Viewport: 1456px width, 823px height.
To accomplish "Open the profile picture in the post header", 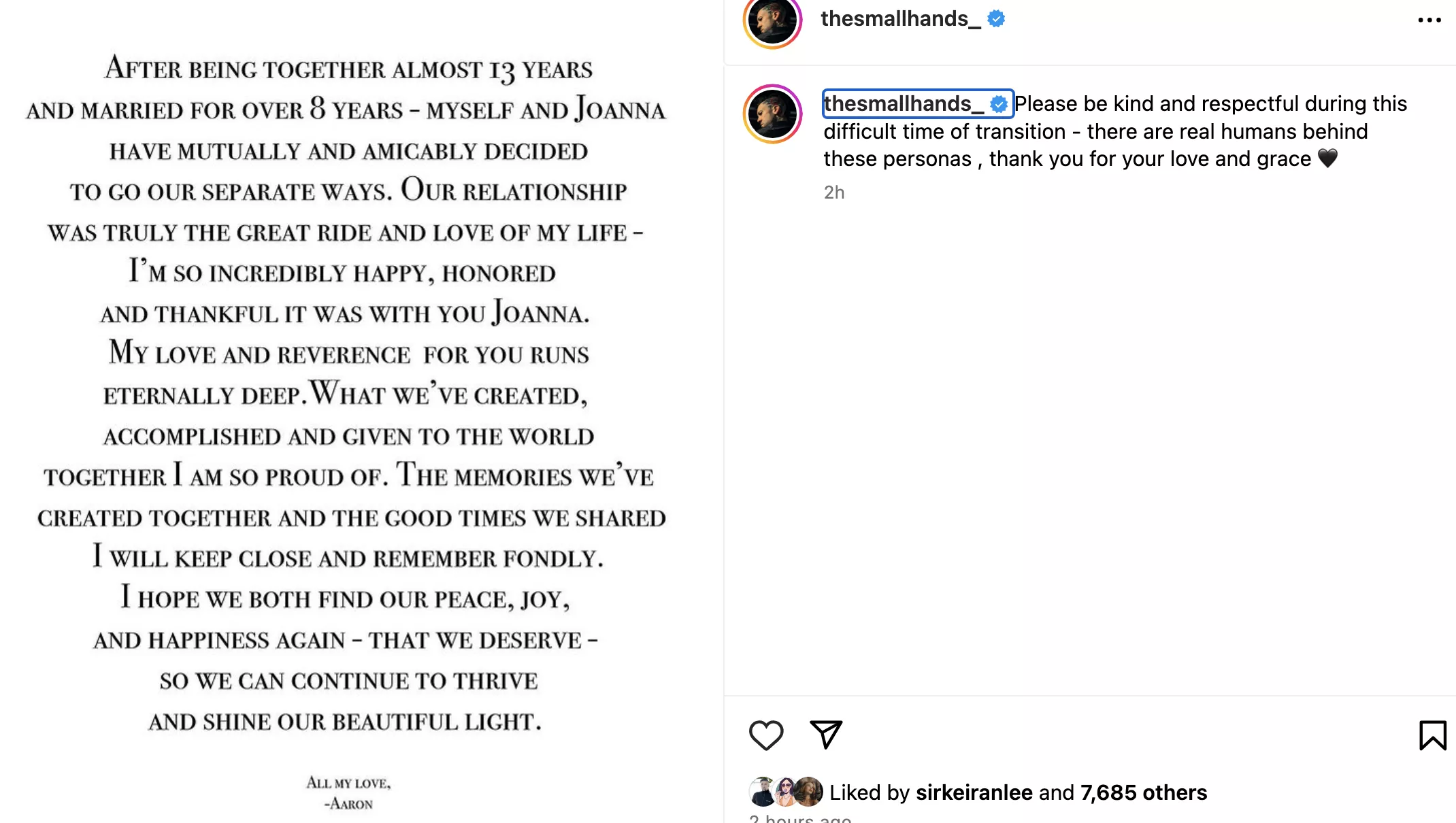I will 772,20.
